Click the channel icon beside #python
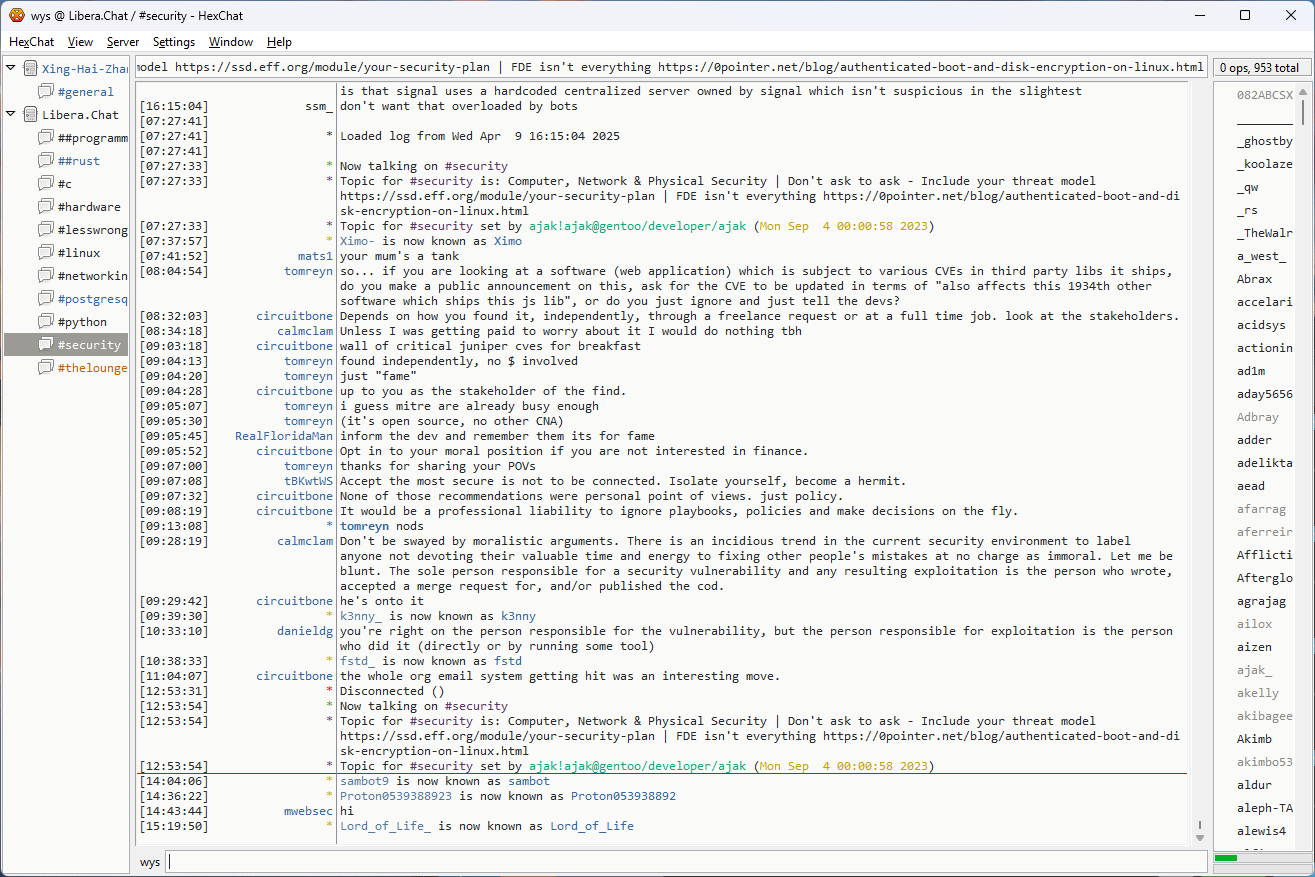Image resolution: width=1315 pixels, height=877 pixels. (46, 322)
